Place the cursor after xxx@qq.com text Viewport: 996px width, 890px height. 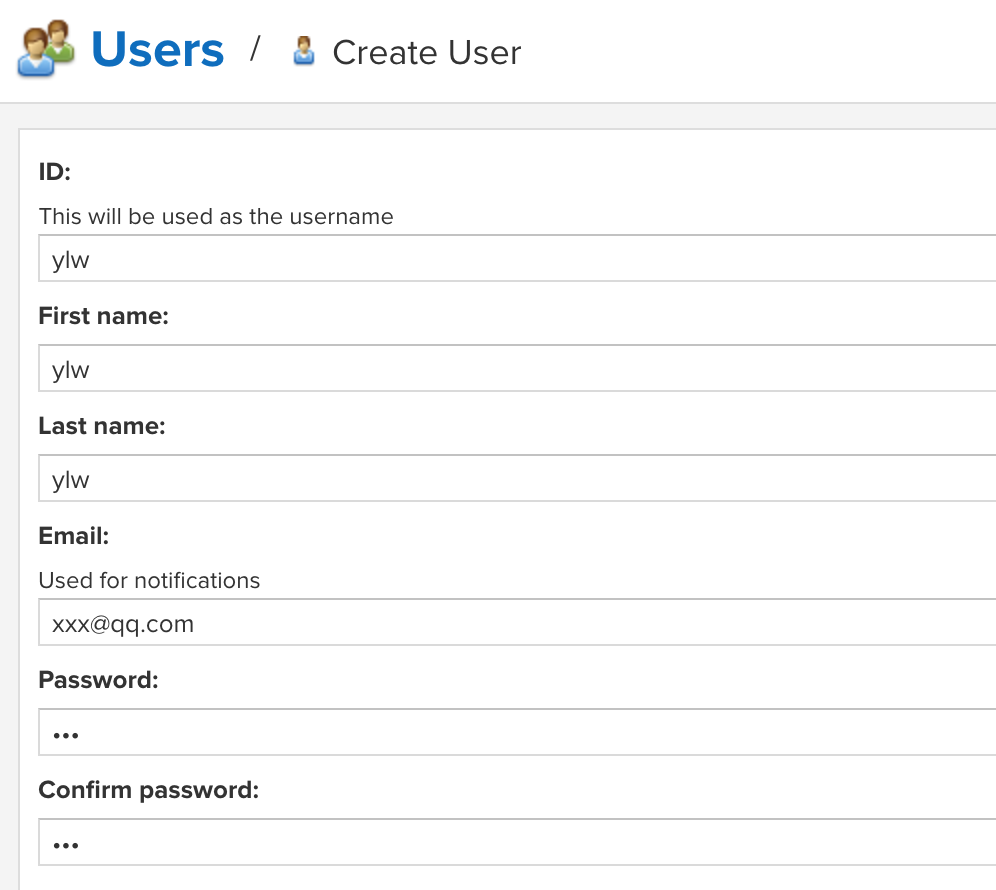point(196,624)
